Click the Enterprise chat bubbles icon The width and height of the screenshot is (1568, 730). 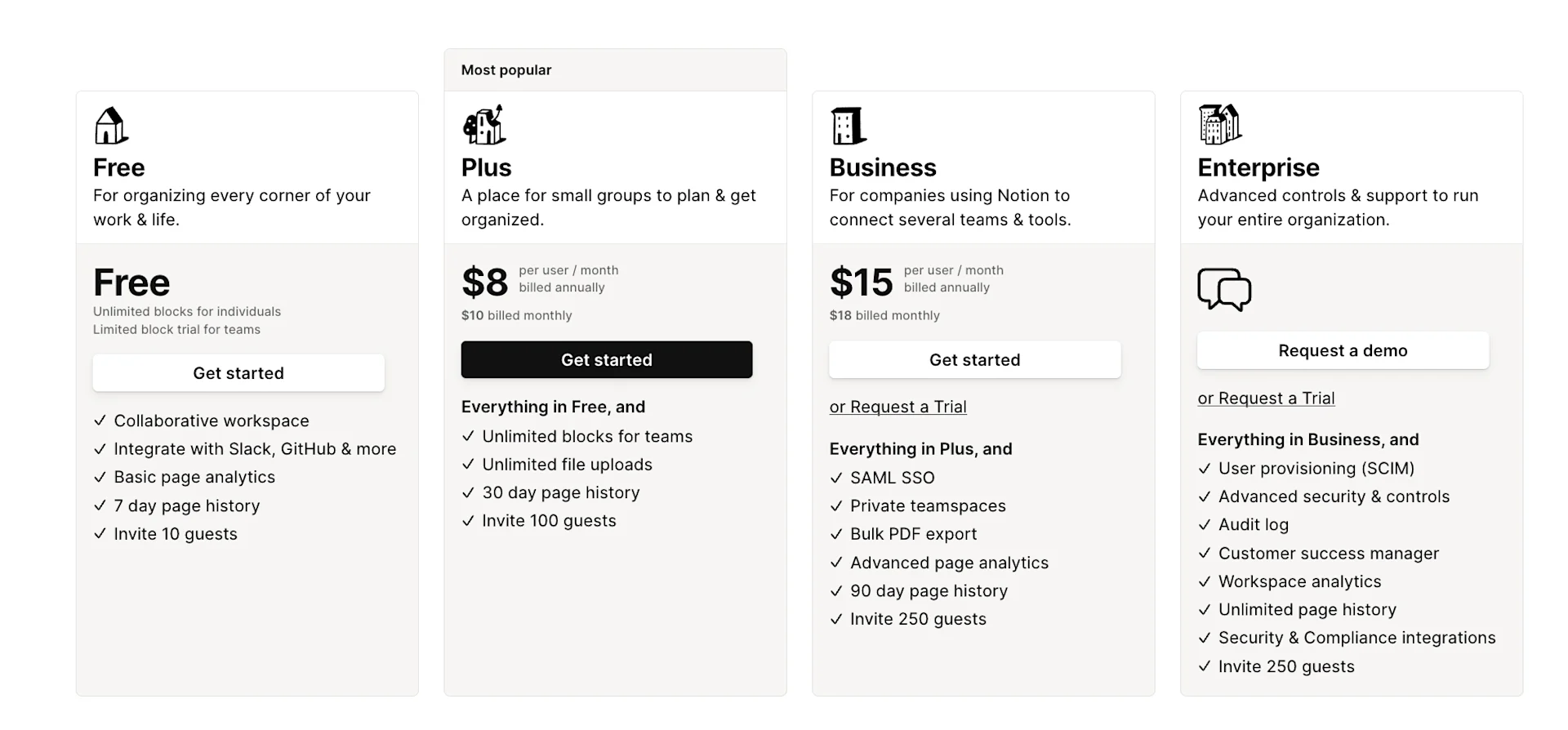pos(1223,289)
